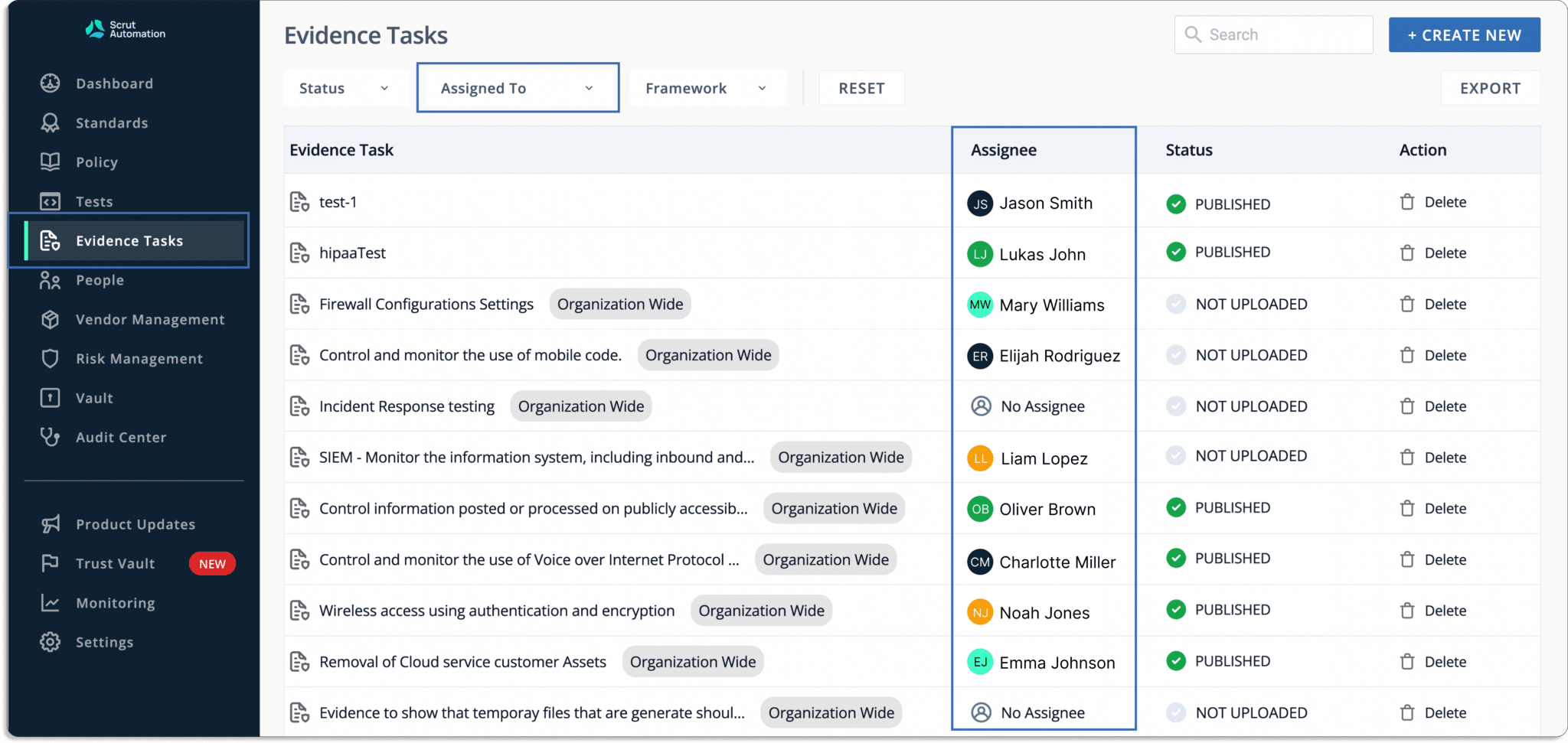Click the Status column header
Viewport: 1568px width, 743px height.
1189,150
